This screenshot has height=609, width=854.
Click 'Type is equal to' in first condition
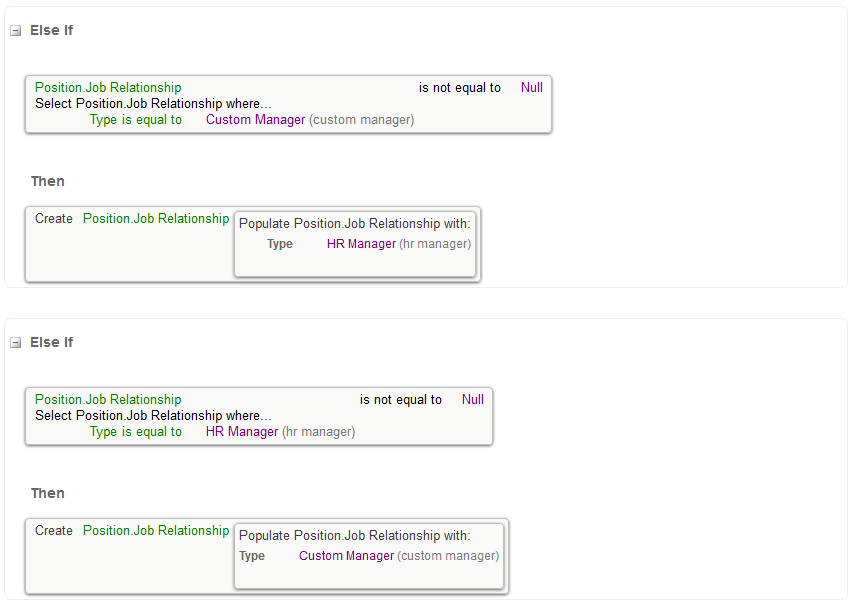[136, 120]
